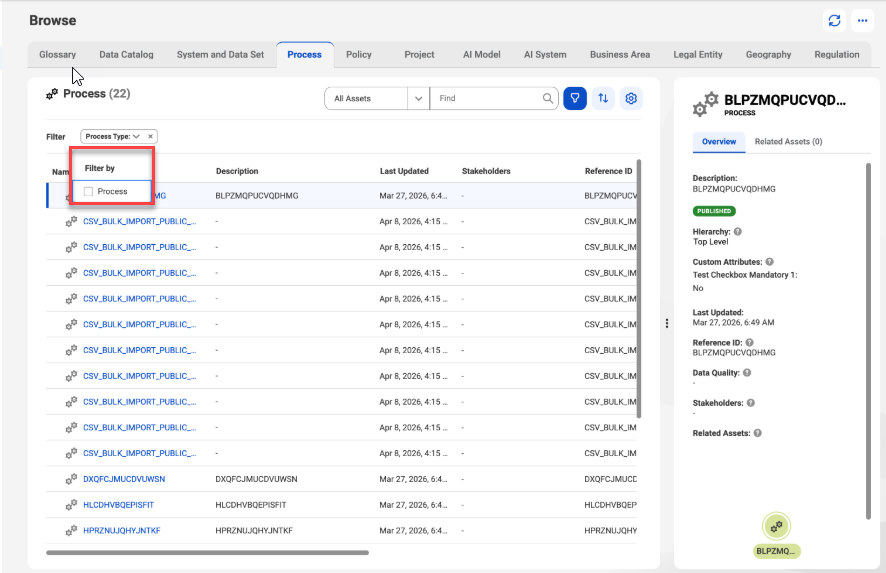Open the Policy tab
The height and width of the screenshot is (573, 886).
tap(359, 55)
